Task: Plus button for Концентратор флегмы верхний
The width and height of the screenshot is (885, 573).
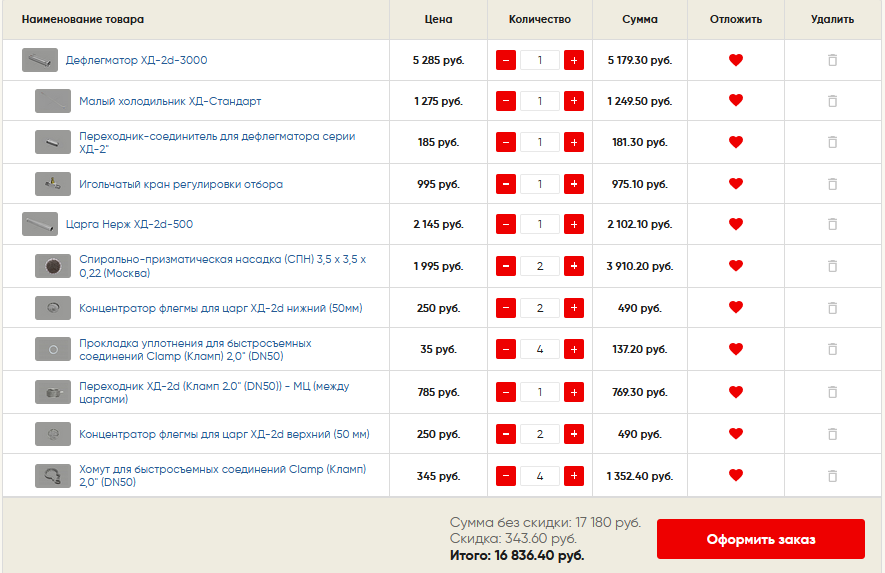Action: 573,434
